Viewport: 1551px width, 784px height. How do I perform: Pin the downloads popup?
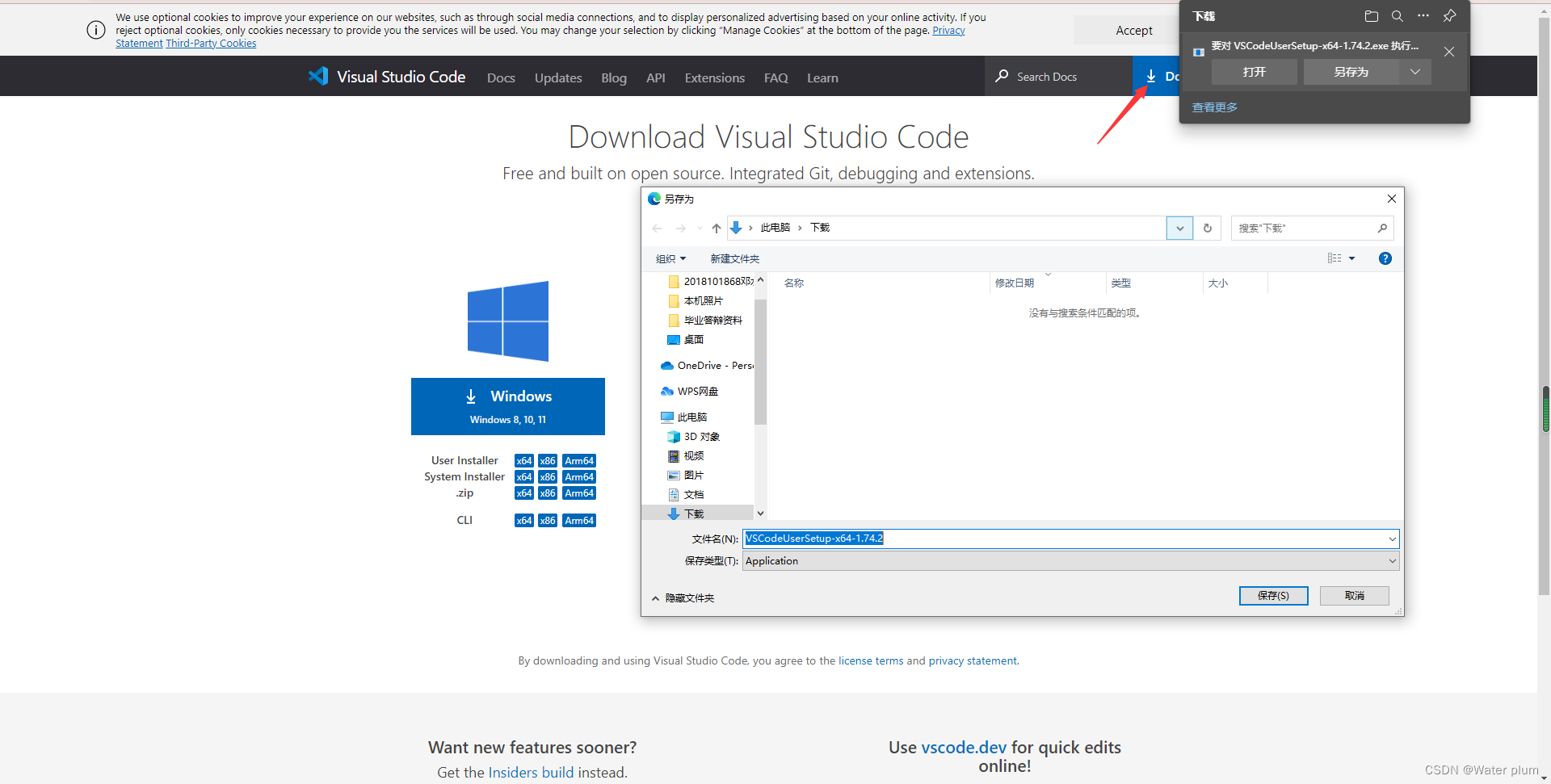click(1450, 16)
